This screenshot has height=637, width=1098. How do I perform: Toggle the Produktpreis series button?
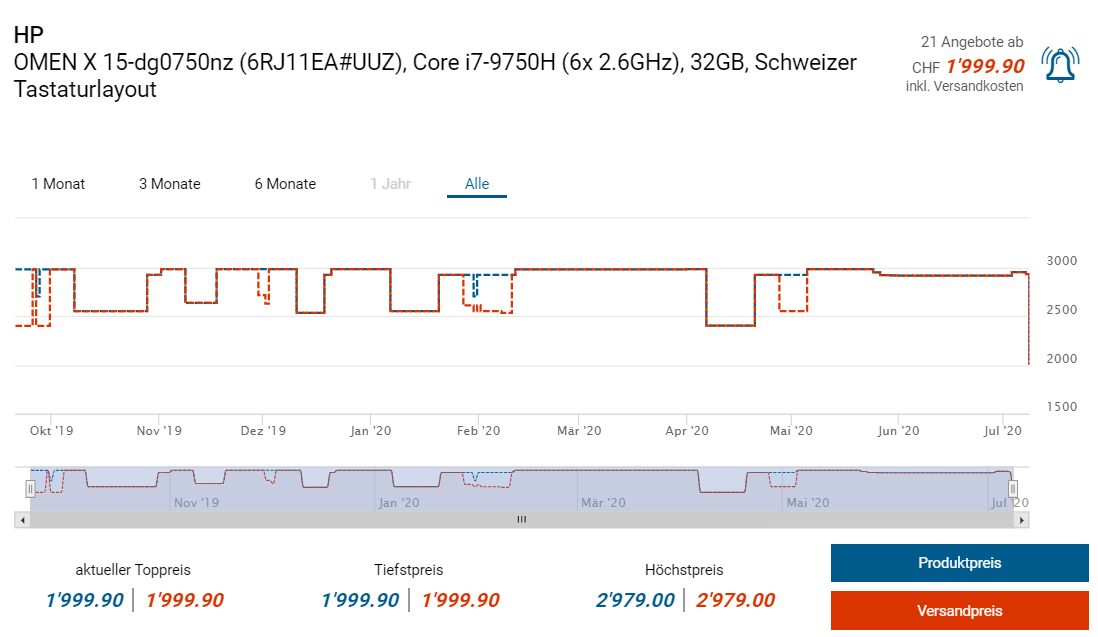click(x=959, y=563)
